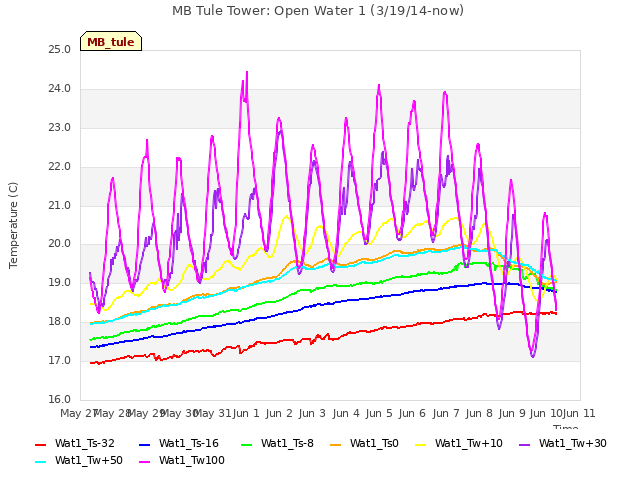This screenshot has height=480, width=640.
Task: Click the 'Jun 2' x-axis date label
Action: click(x=279, y=413)
